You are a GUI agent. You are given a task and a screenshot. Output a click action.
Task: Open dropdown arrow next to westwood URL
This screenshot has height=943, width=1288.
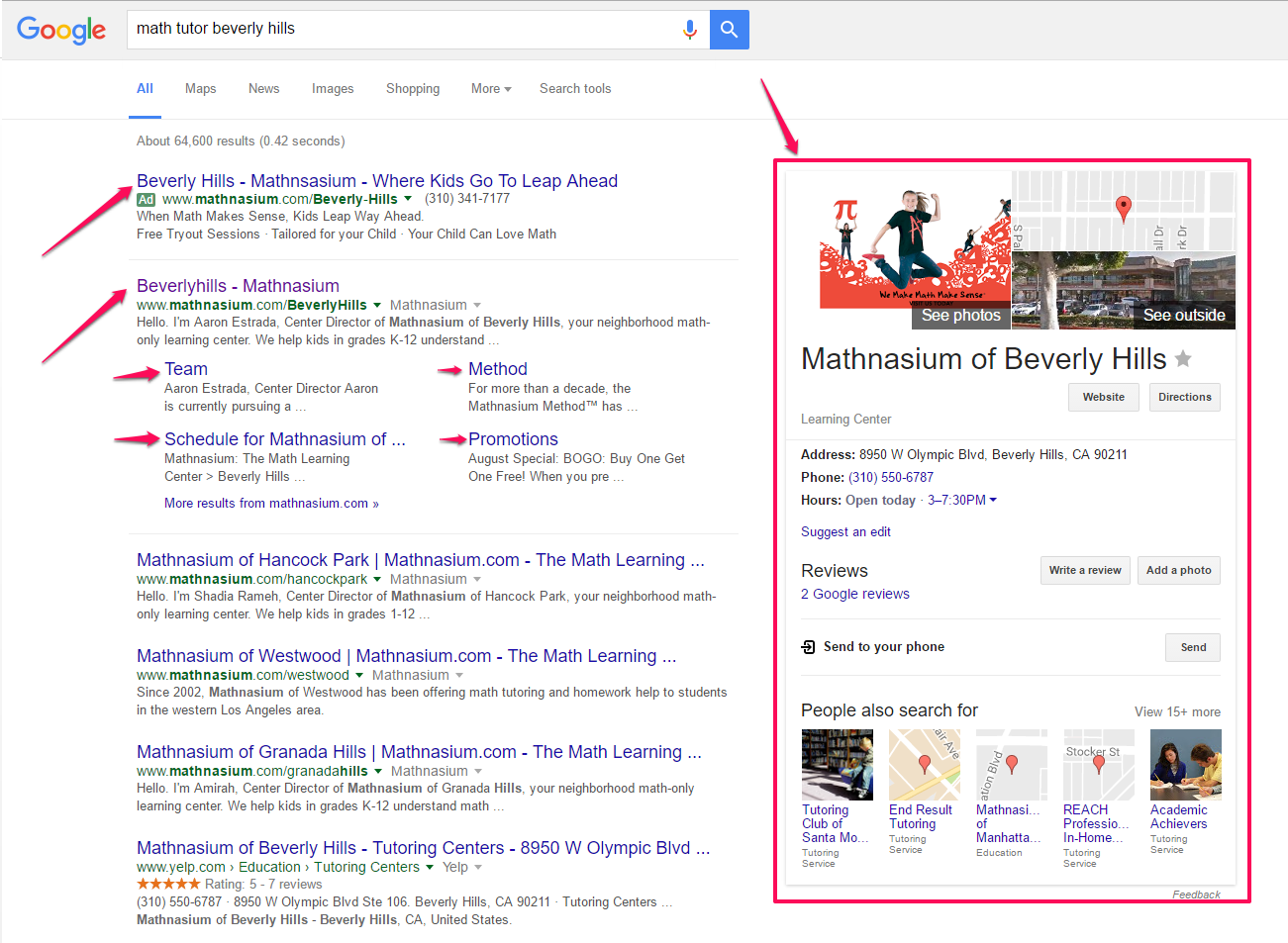pyautogui.click(x=359, y=675)
